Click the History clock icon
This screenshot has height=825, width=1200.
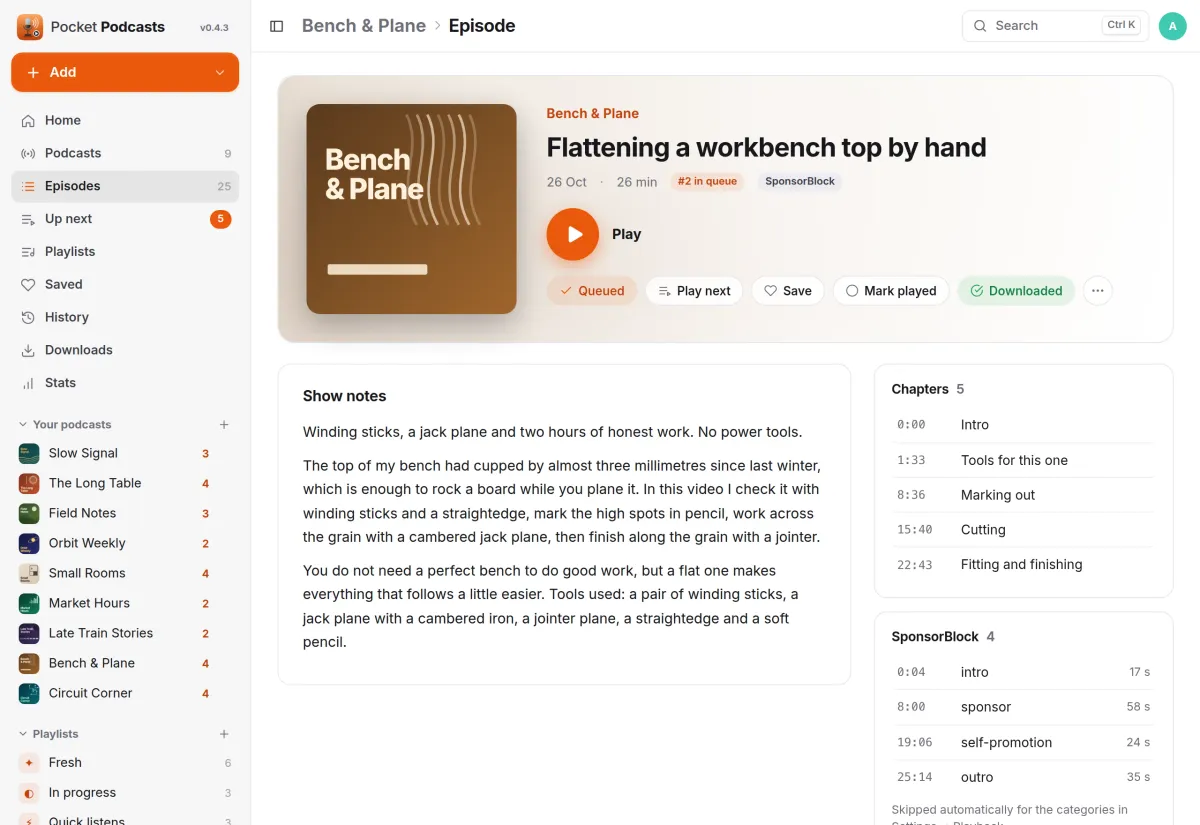[x=28, y=317]
